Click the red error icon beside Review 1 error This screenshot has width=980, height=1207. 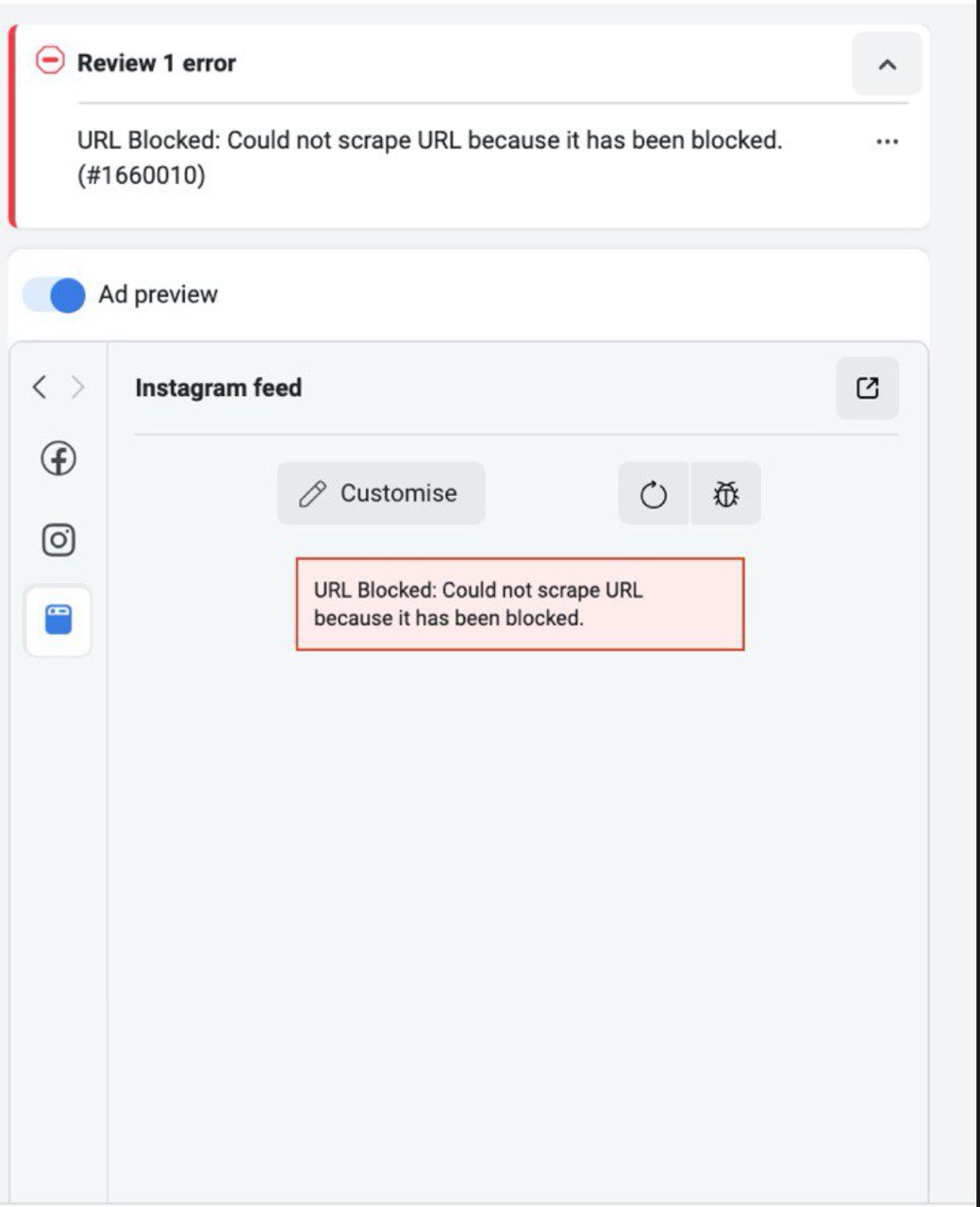[x=49, y=61]
